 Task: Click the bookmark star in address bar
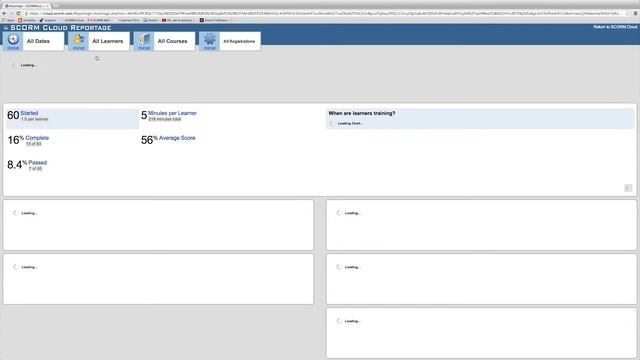tap(628, 13)
